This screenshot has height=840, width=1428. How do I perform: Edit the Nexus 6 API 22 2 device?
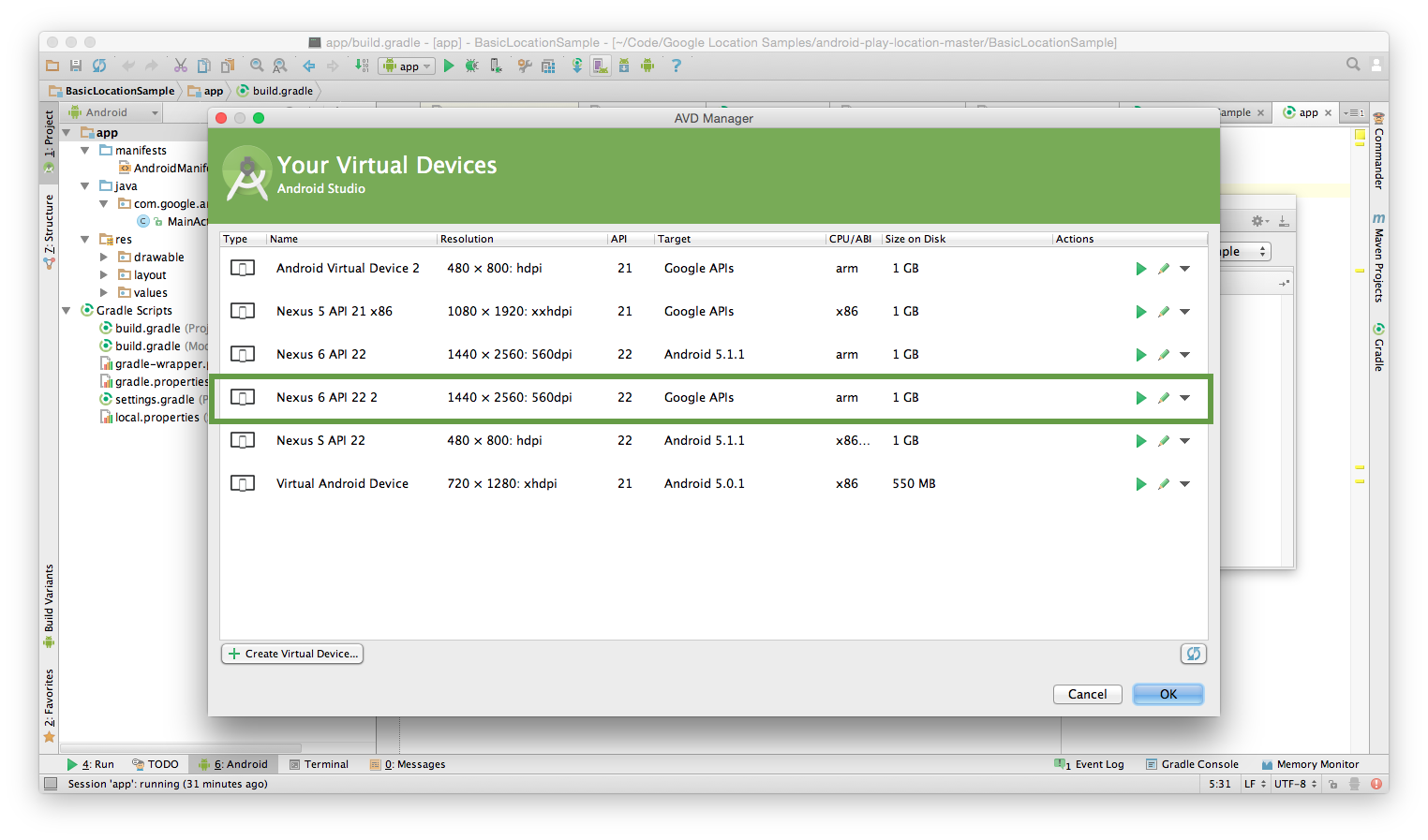[x=1163, y=398]
